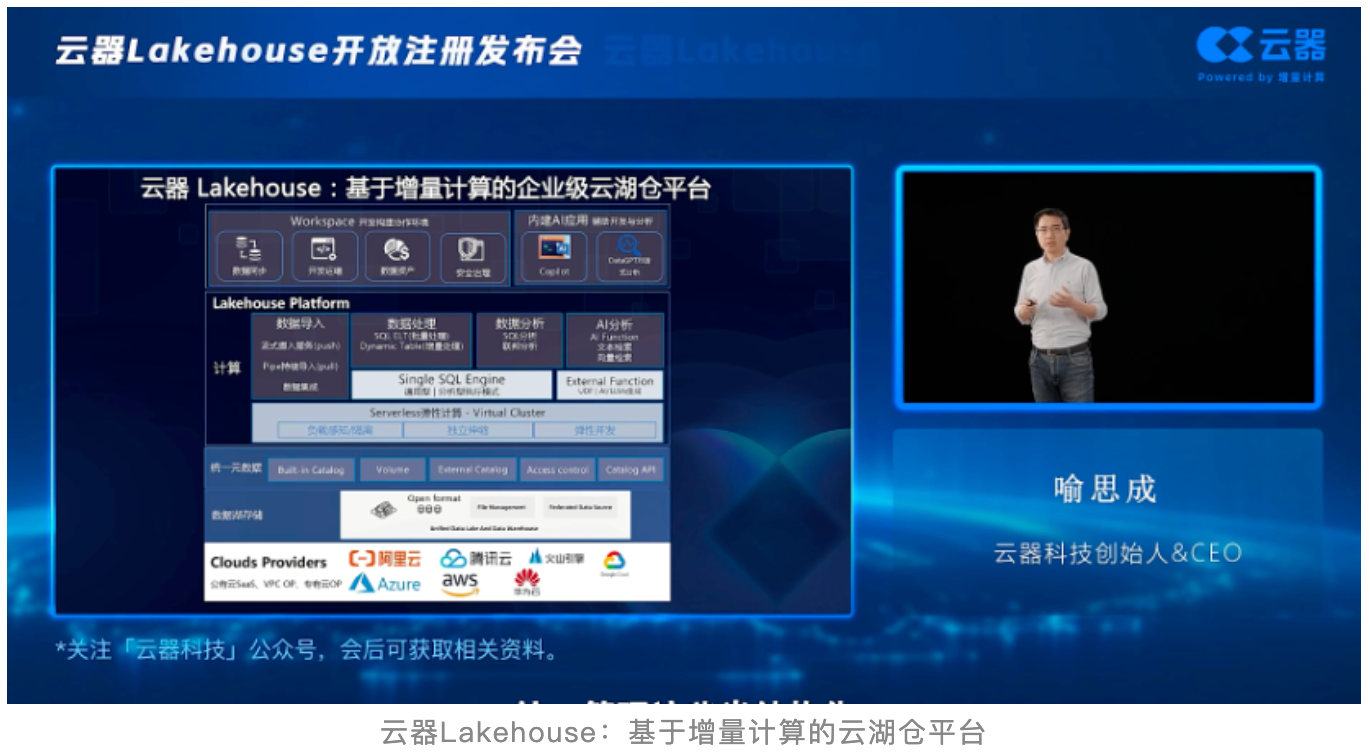Select the External Catalog box
This screenshot has width=1370, height=756.
[x=473, y=470]
